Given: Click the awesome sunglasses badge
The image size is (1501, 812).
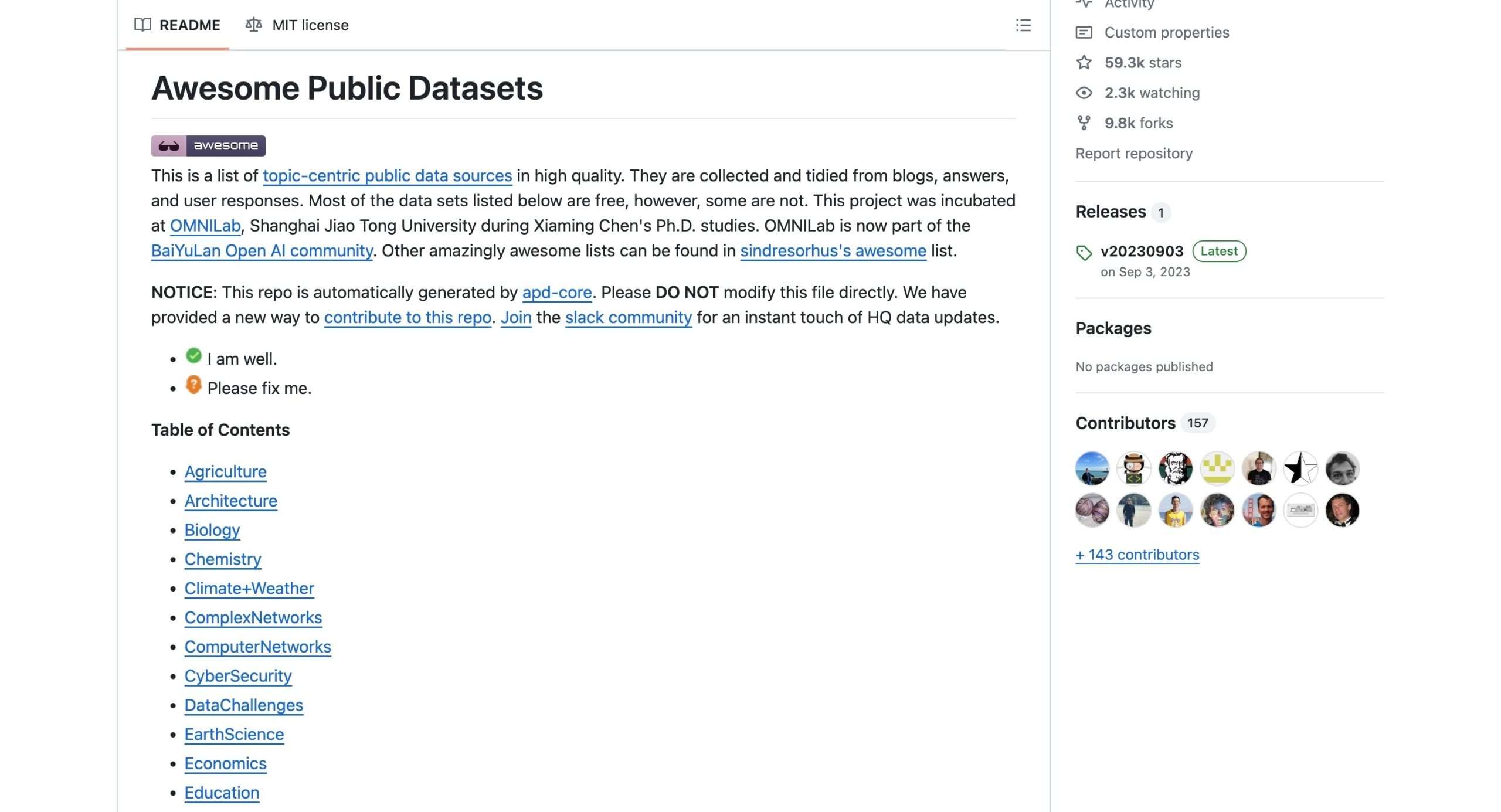Looking at the screenshot, I should pos(208,145).
